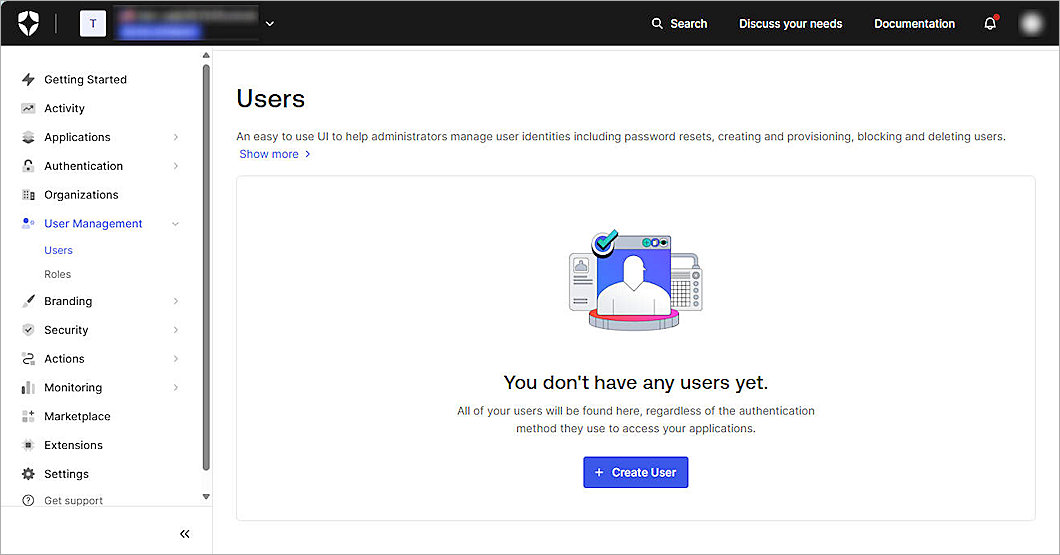Open Search in the top bar
Image resolution: width=1060 pixels, height=555 pixels.
679,24
